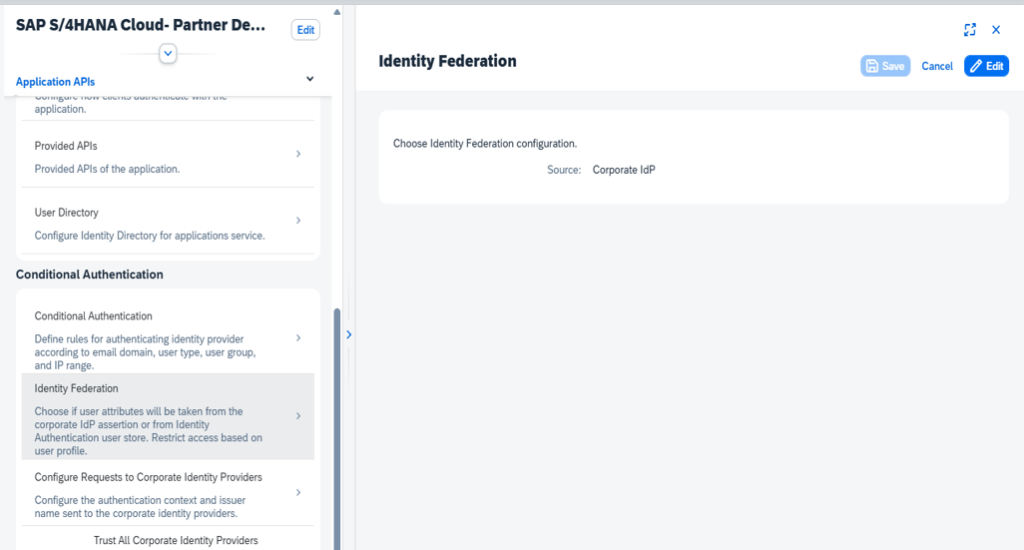
Task: Click the arrow icon beside Conditional Authentication item
Action: pos(298,339)
